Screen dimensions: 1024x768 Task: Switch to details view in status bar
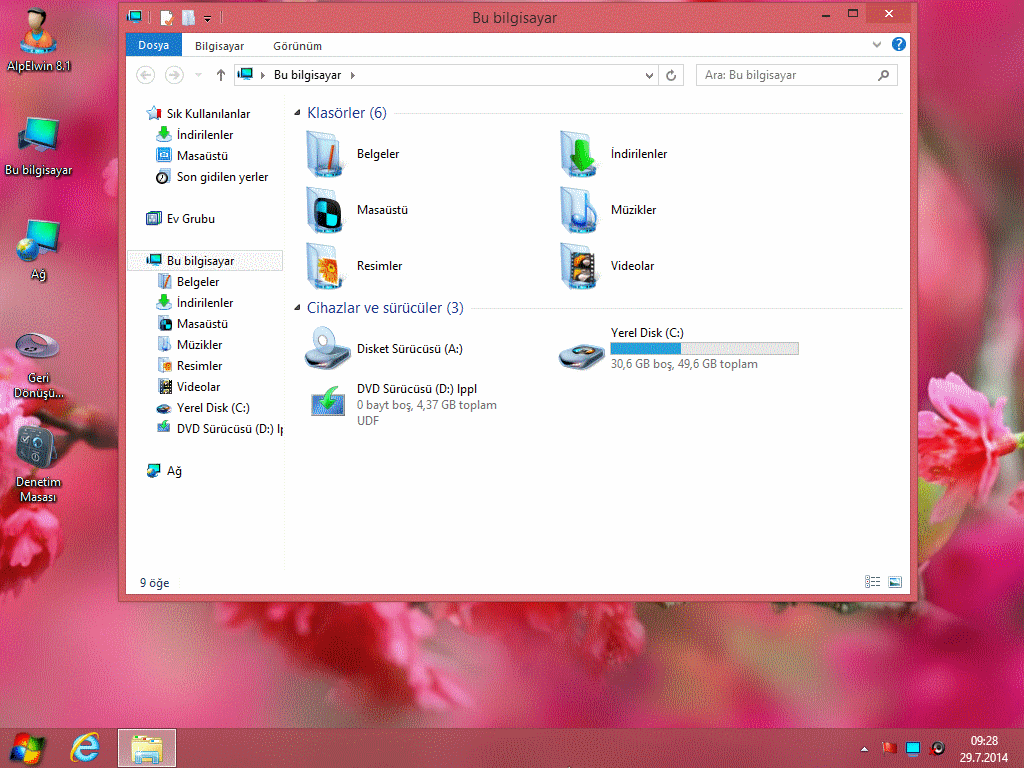coord(872,582)
